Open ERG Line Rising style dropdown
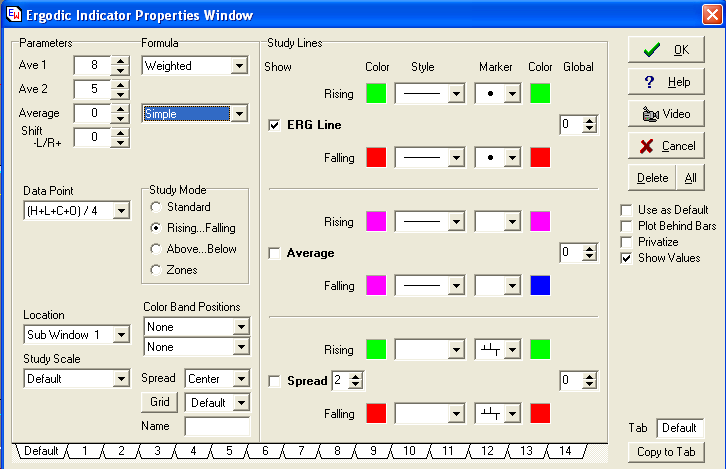 [456, 94]
